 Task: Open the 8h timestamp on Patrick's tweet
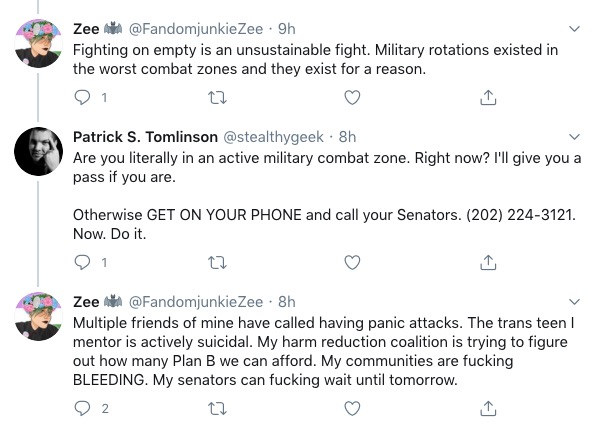(347, 137)
